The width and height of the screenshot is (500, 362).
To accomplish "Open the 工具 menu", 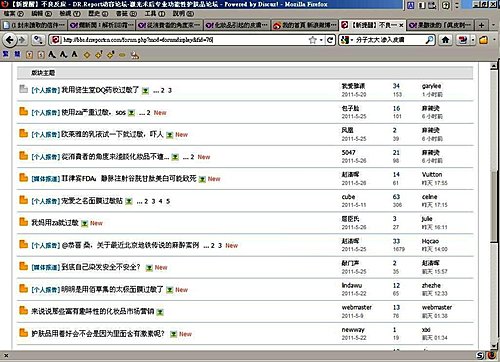I will tap(155, 14).
